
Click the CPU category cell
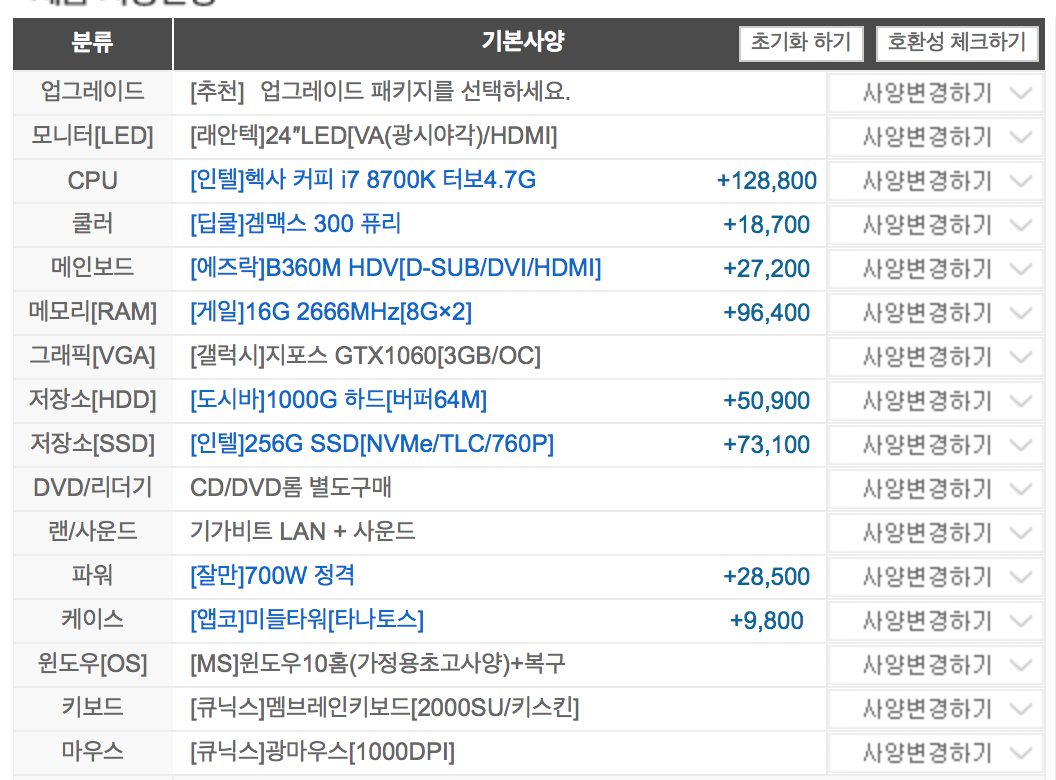(93, 181)
